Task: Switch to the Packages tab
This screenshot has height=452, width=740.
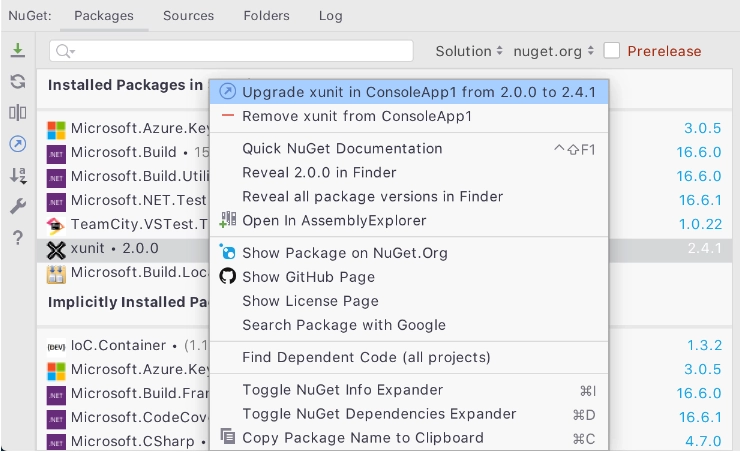Action: point(104,16)
